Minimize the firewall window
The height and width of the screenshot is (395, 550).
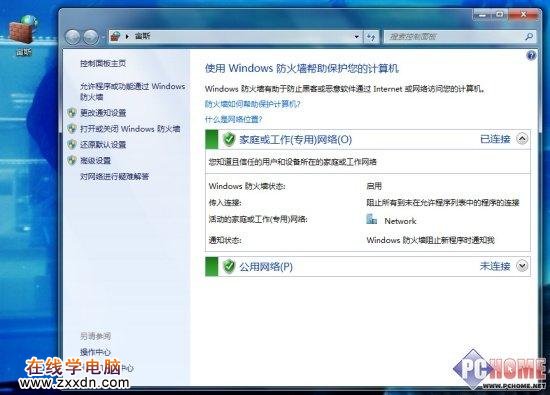[x=483, y=15]
